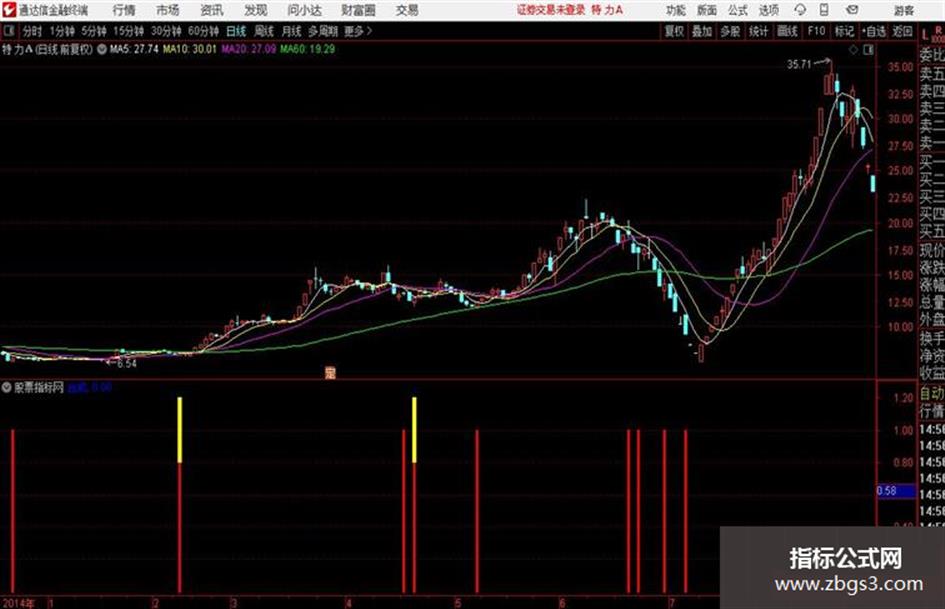Open the 资讯 menu
The image size is (945, 609).
pos(212,10)
